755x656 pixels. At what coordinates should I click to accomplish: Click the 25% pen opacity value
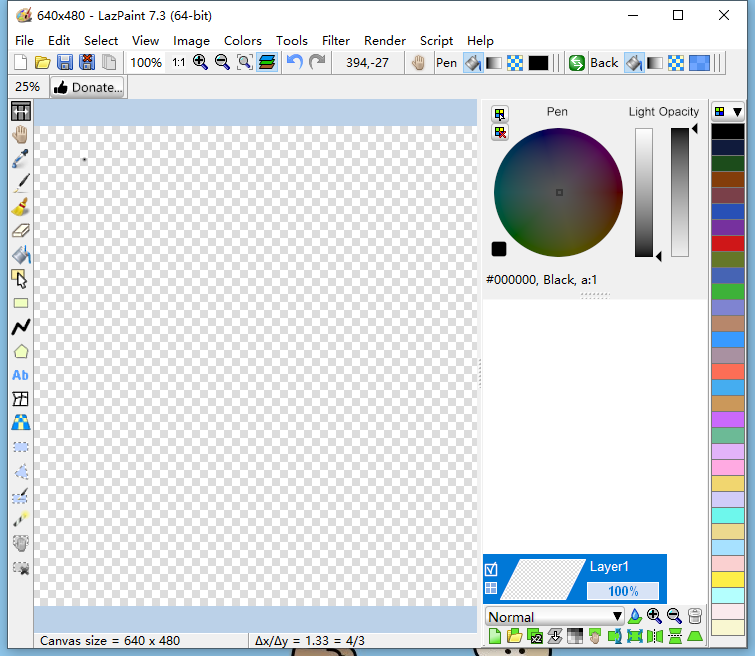(27, 87)
